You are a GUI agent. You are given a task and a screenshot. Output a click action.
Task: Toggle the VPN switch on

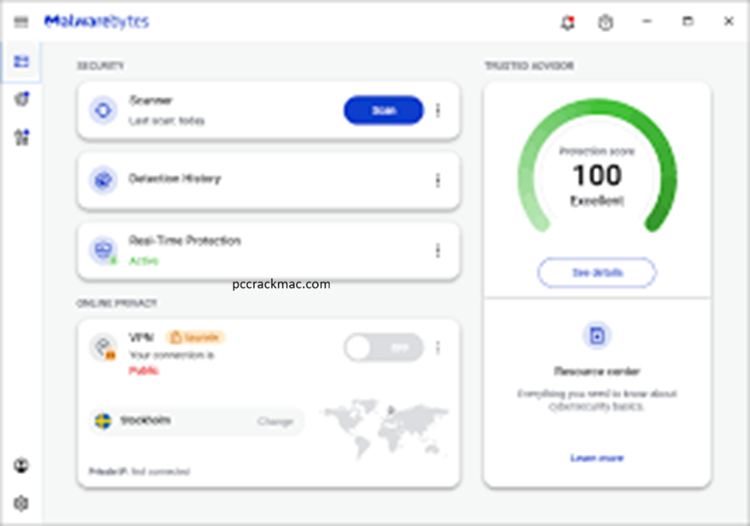pos(384,348)
